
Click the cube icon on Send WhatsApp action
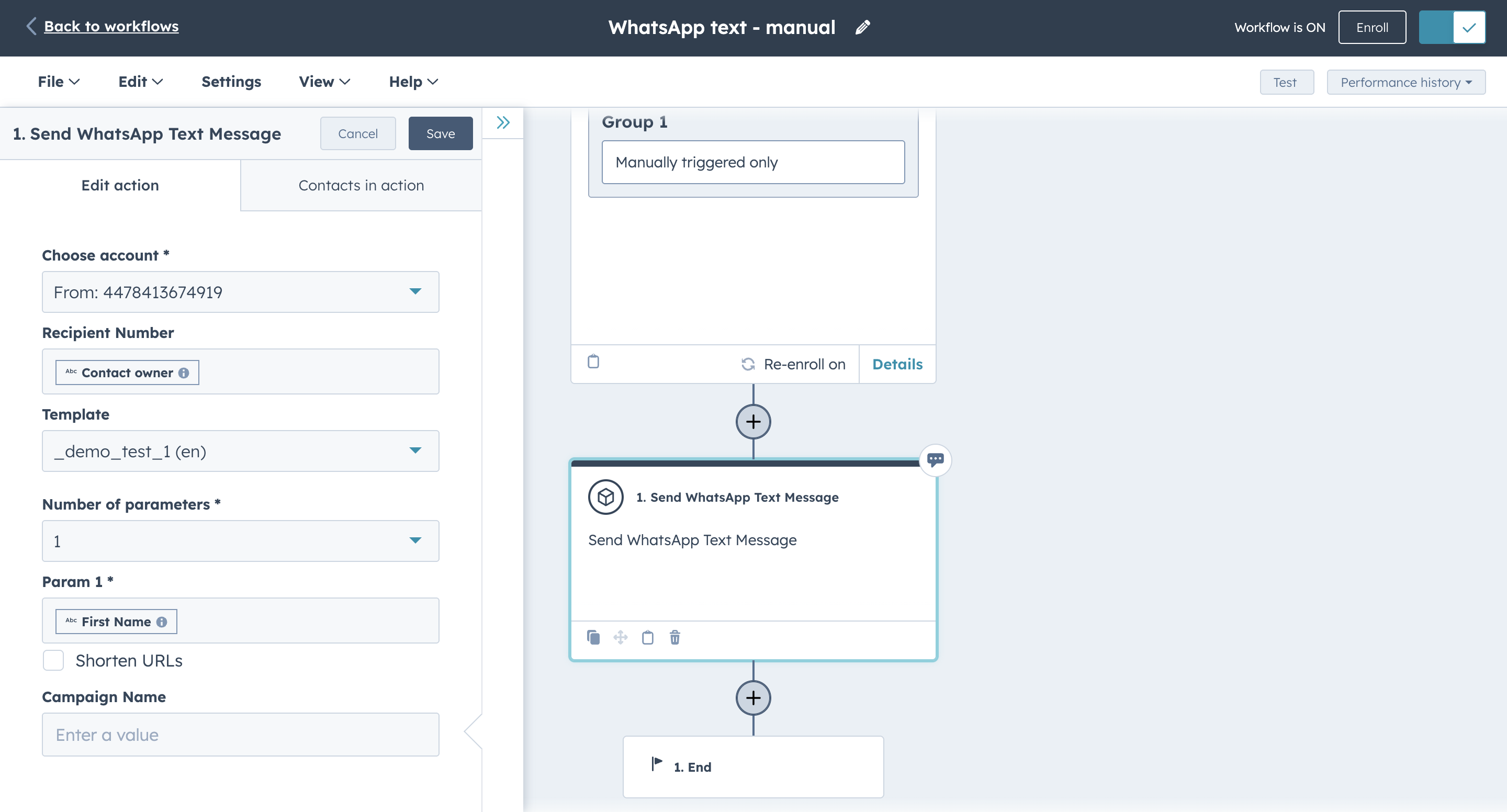pos(605,497)
